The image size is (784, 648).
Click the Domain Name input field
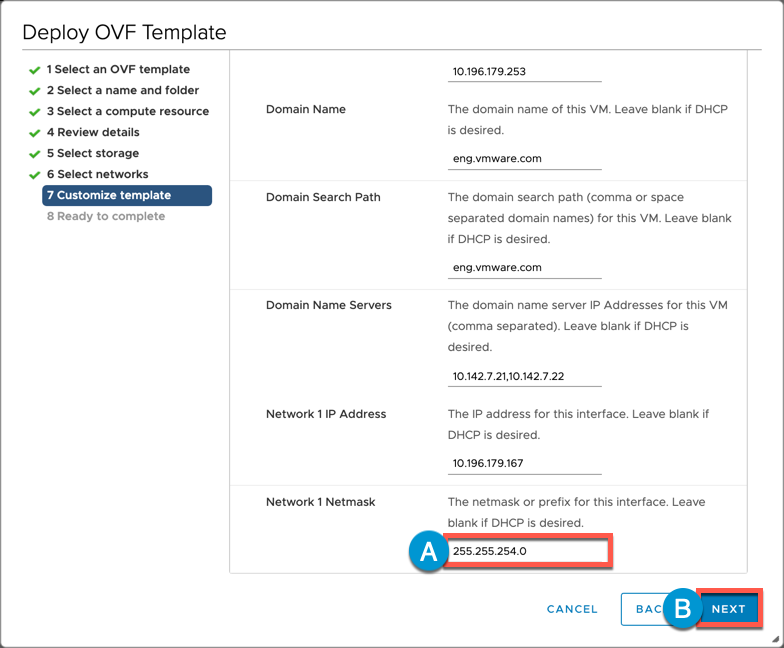[x=524, y=159]
